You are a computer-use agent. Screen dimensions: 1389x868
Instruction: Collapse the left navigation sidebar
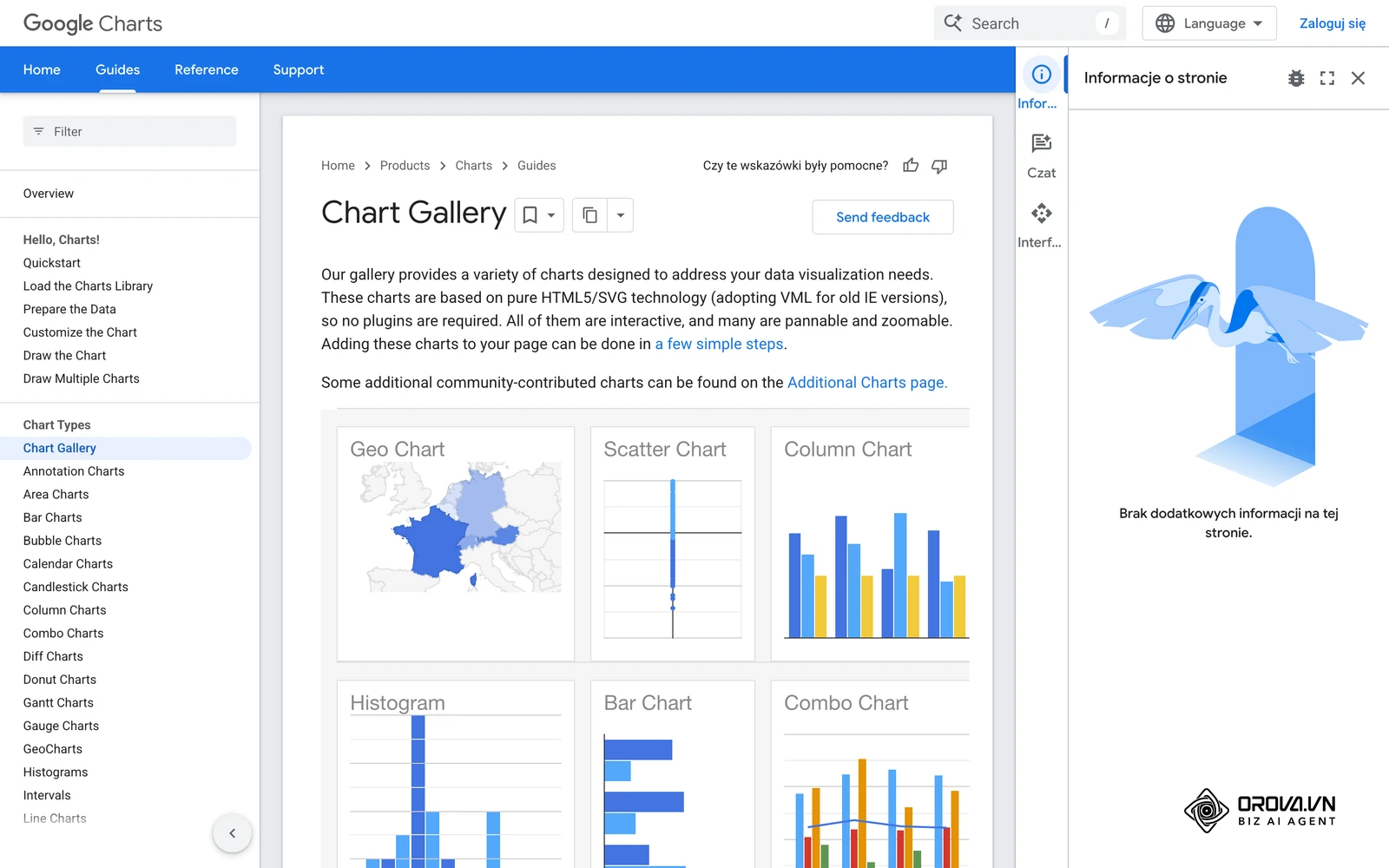pos(232,833)
